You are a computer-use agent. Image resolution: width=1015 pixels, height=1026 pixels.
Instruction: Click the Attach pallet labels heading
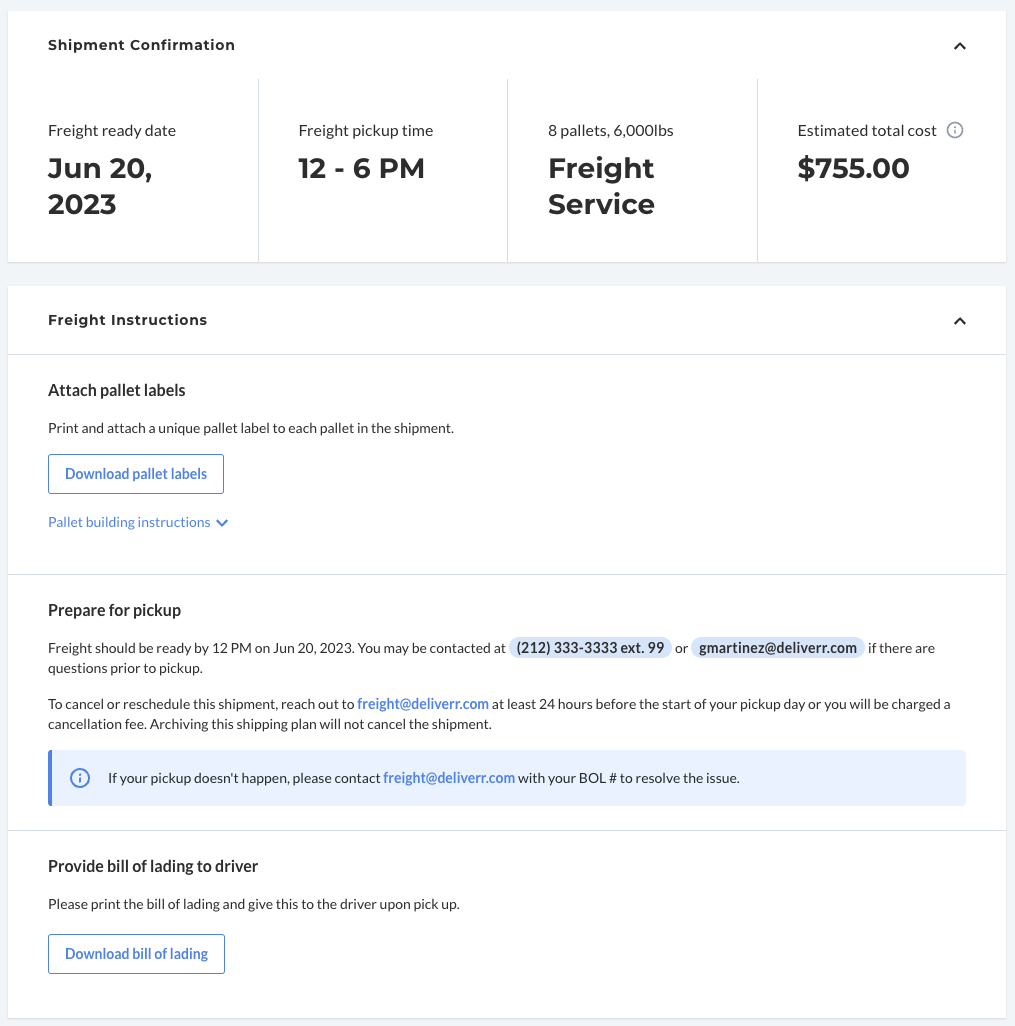116,390
